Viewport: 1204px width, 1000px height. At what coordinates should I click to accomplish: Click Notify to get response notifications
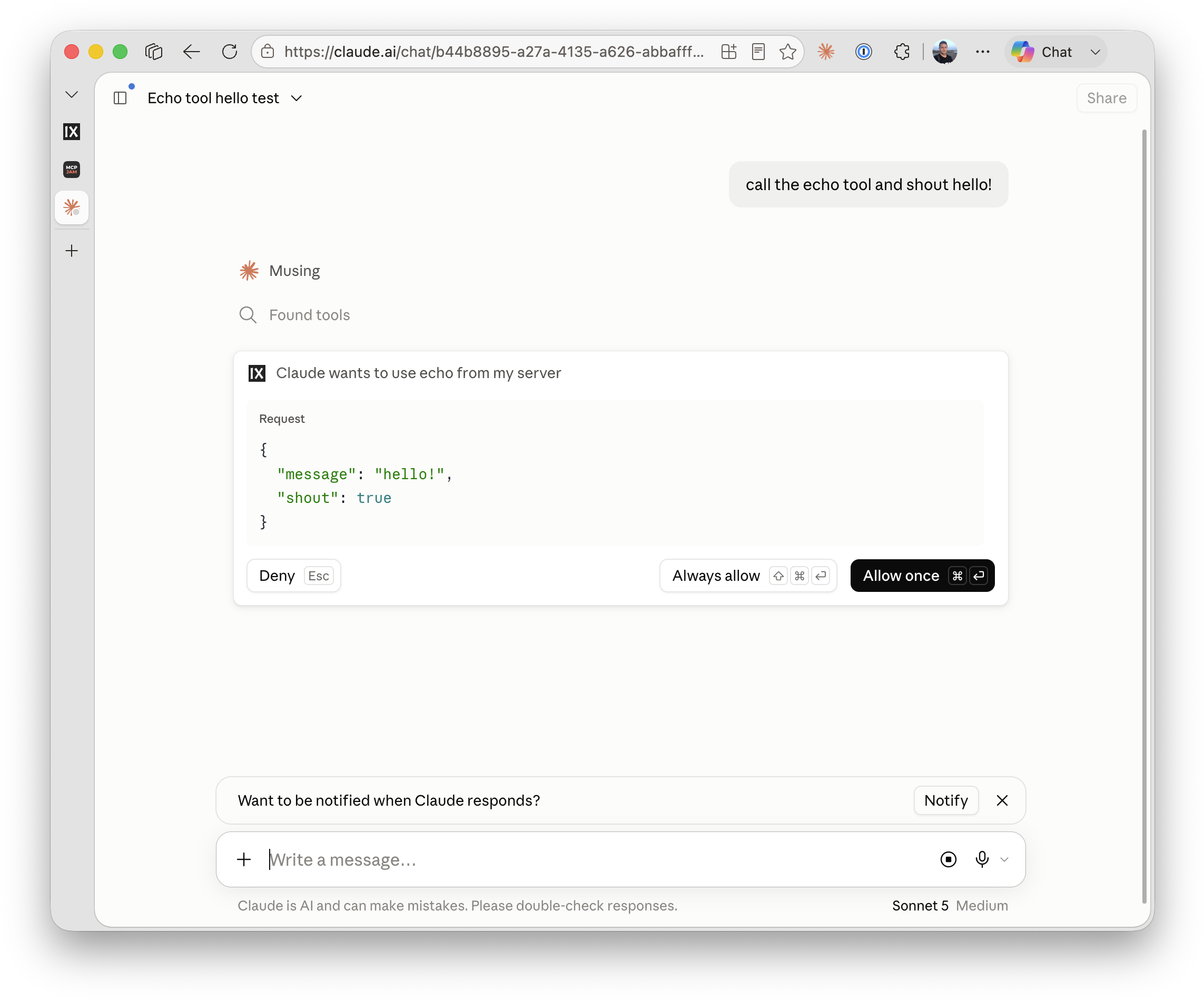click(x=945, y=800)
